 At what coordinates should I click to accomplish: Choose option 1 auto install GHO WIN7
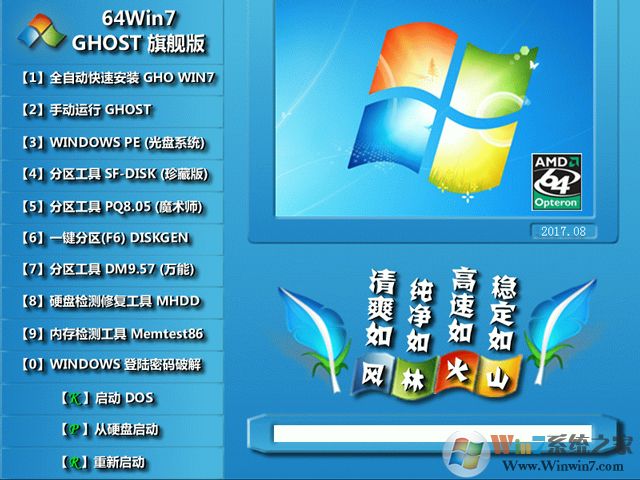click(118, 77)
